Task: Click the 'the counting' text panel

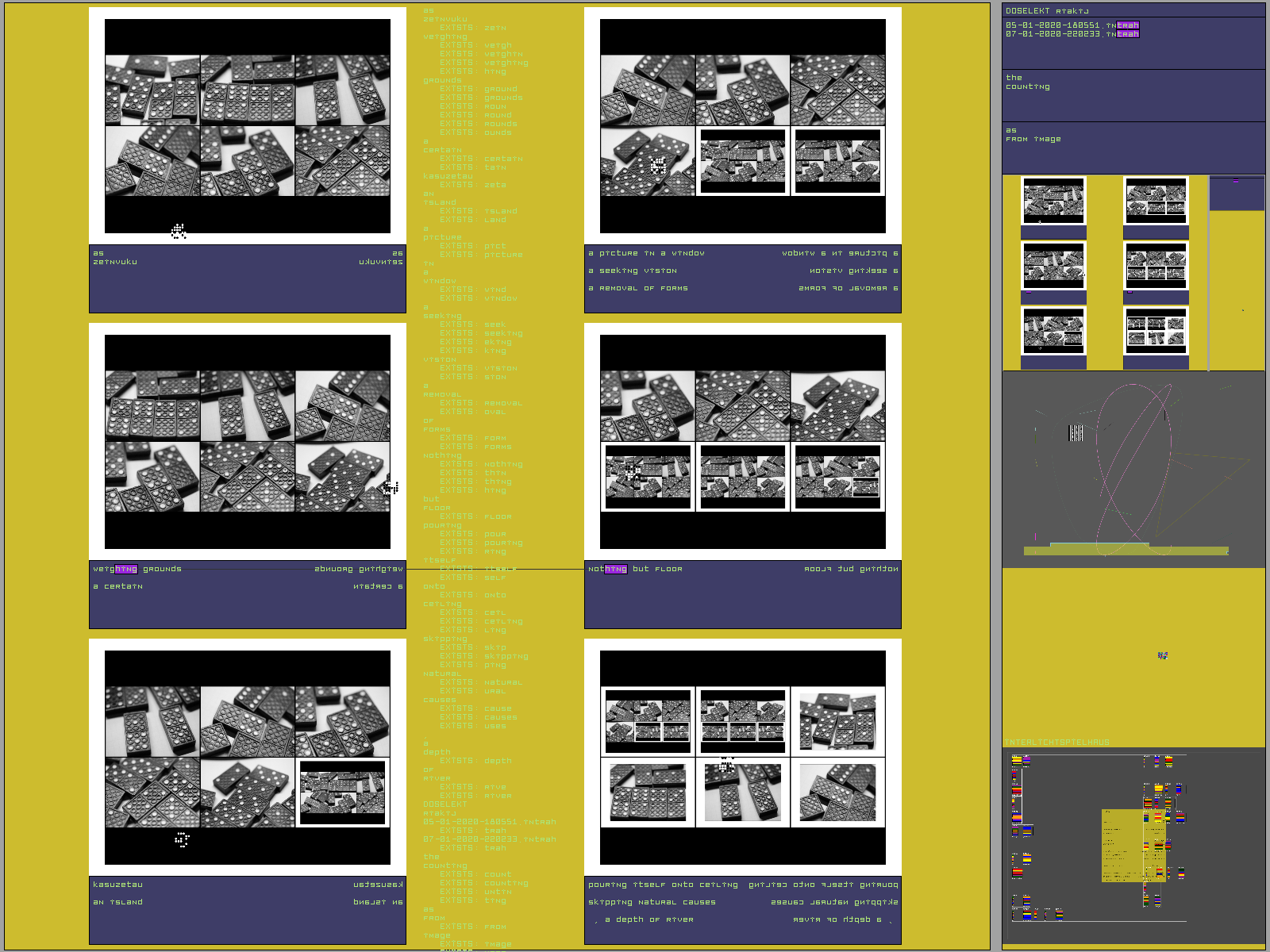Action: pyautogui.click(x=1133, y=95)
